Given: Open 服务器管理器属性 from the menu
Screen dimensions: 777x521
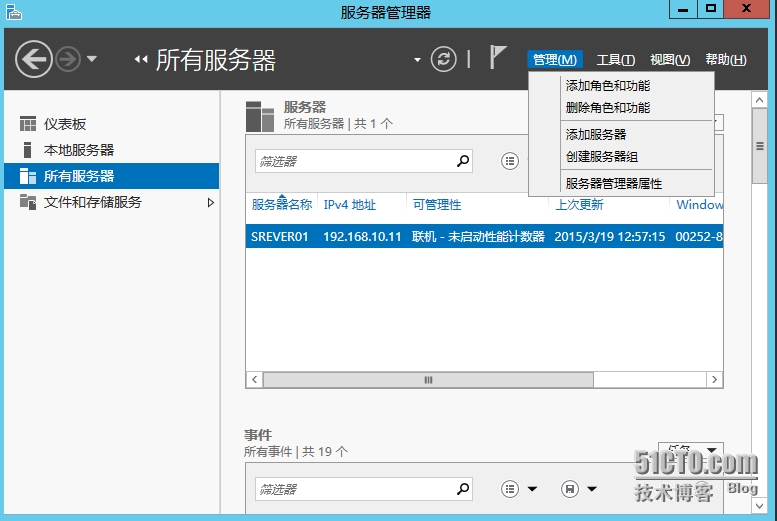Looking at the screenshot, I should [613, 184].
